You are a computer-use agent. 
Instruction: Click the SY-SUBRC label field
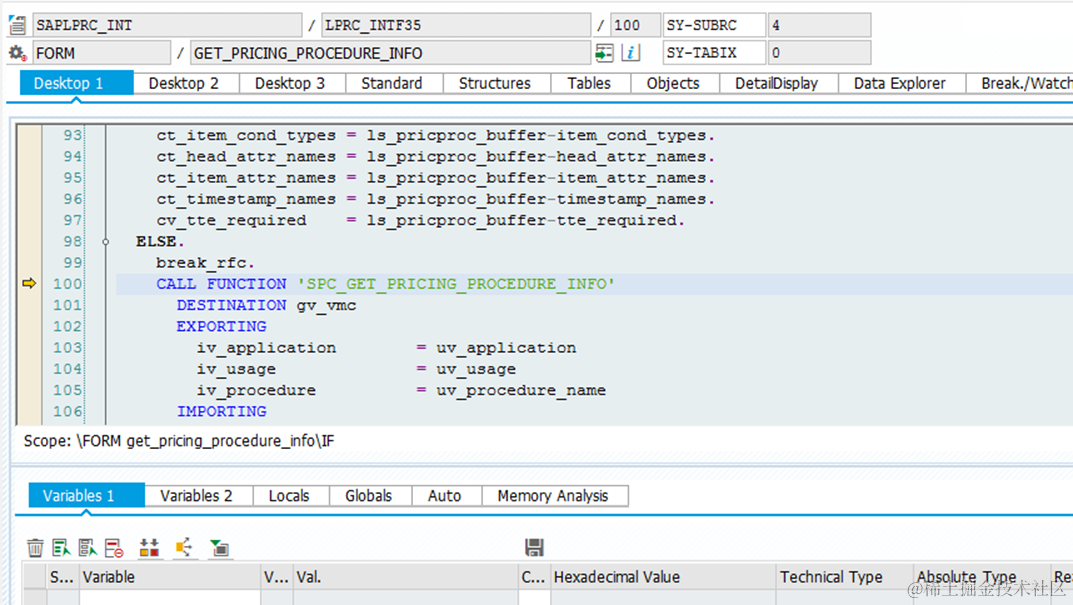click(x=714, y=25)
